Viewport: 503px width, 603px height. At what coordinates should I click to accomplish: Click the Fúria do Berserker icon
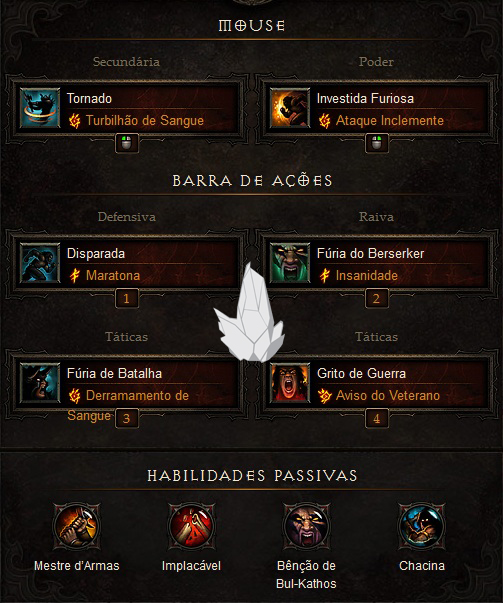click(x=290, y=263)
